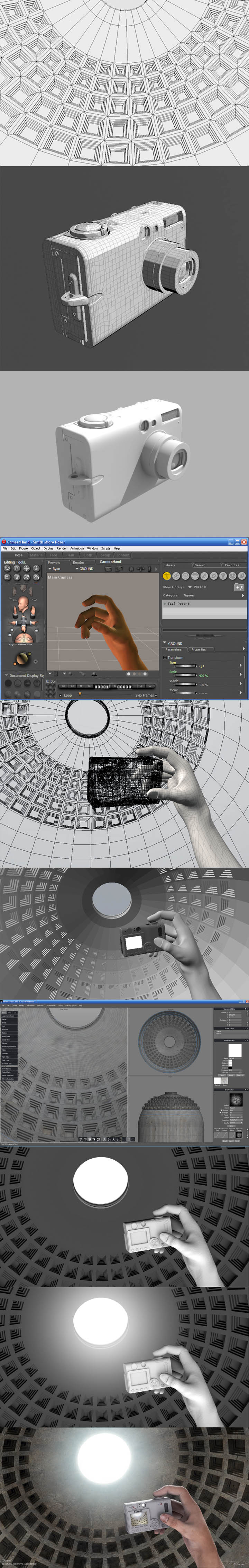Switch to the Pose room tab
Screen dimensions: 249x1568
(x=19, y=555)
